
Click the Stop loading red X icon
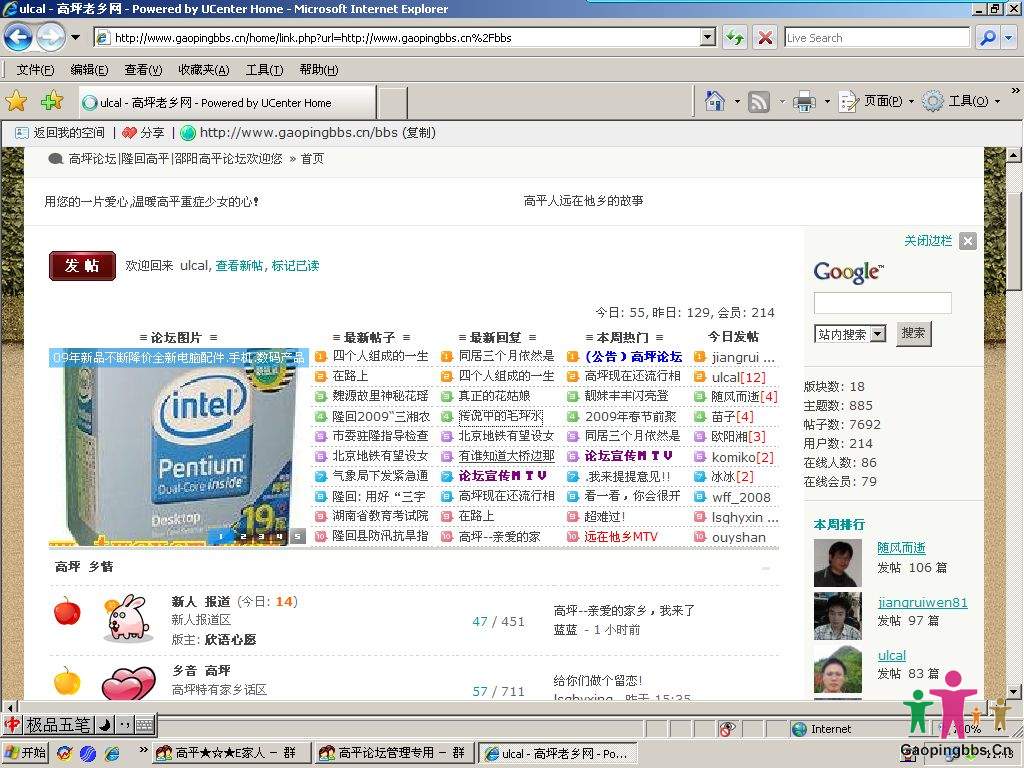click(x=765, y=38)
